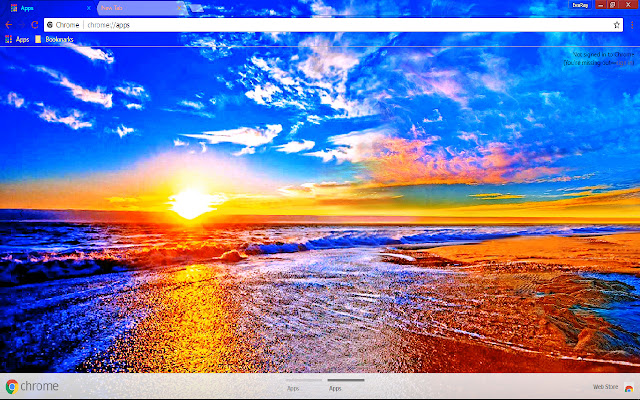Viewport: 640px width, 400px height.
Task: Click the Web Store icon
Action: pos(629,387)
